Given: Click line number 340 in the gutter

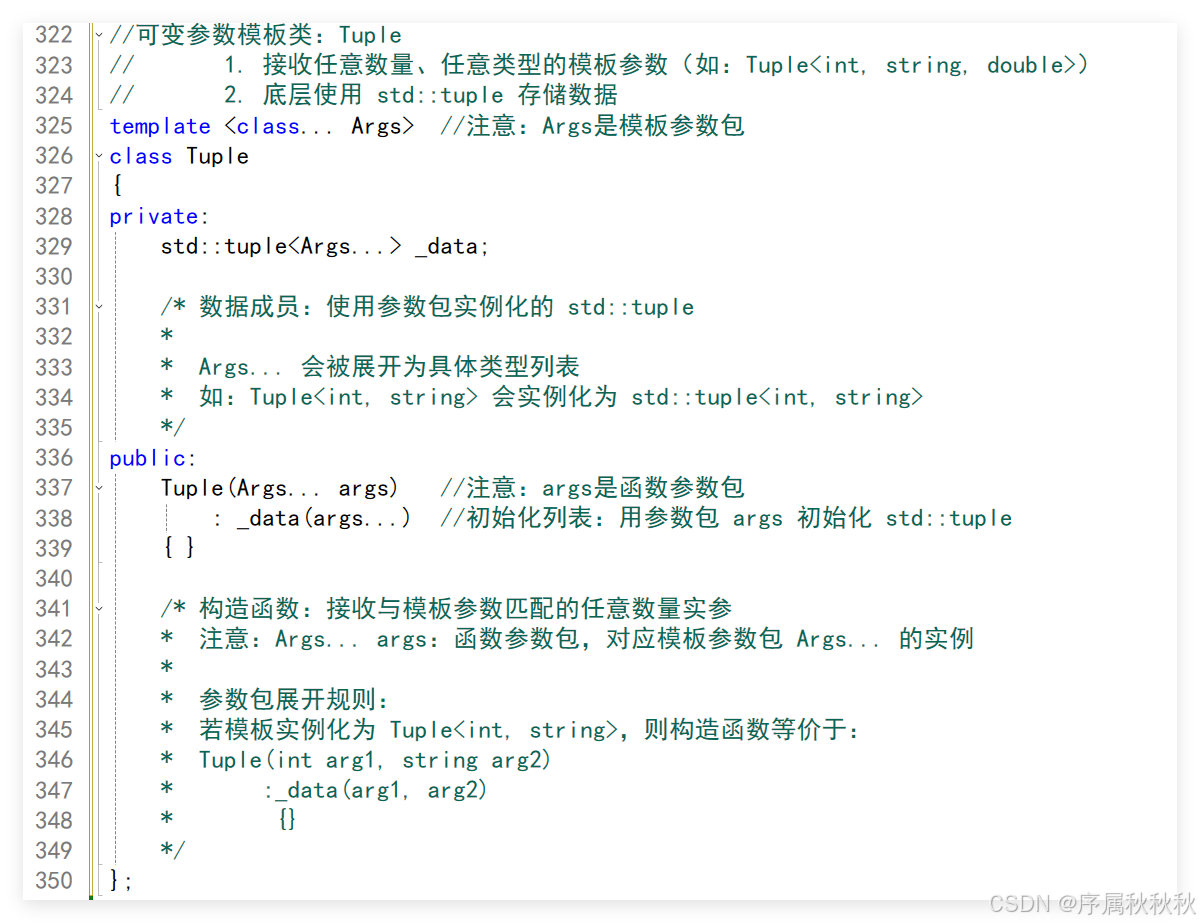Looking at the screenshot, I should point(54,579).
